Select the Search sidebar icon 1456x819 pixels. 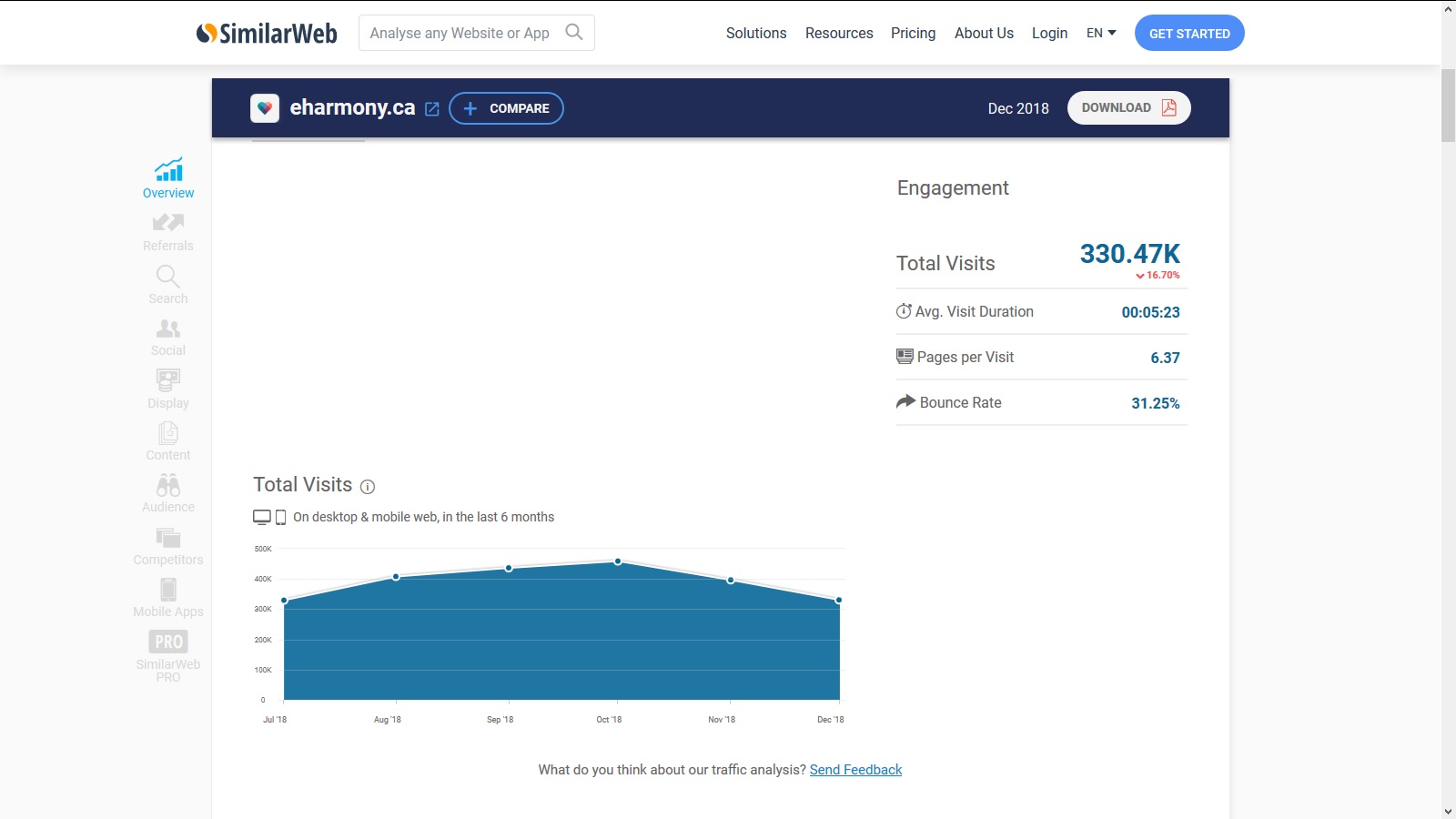[168, 276]
